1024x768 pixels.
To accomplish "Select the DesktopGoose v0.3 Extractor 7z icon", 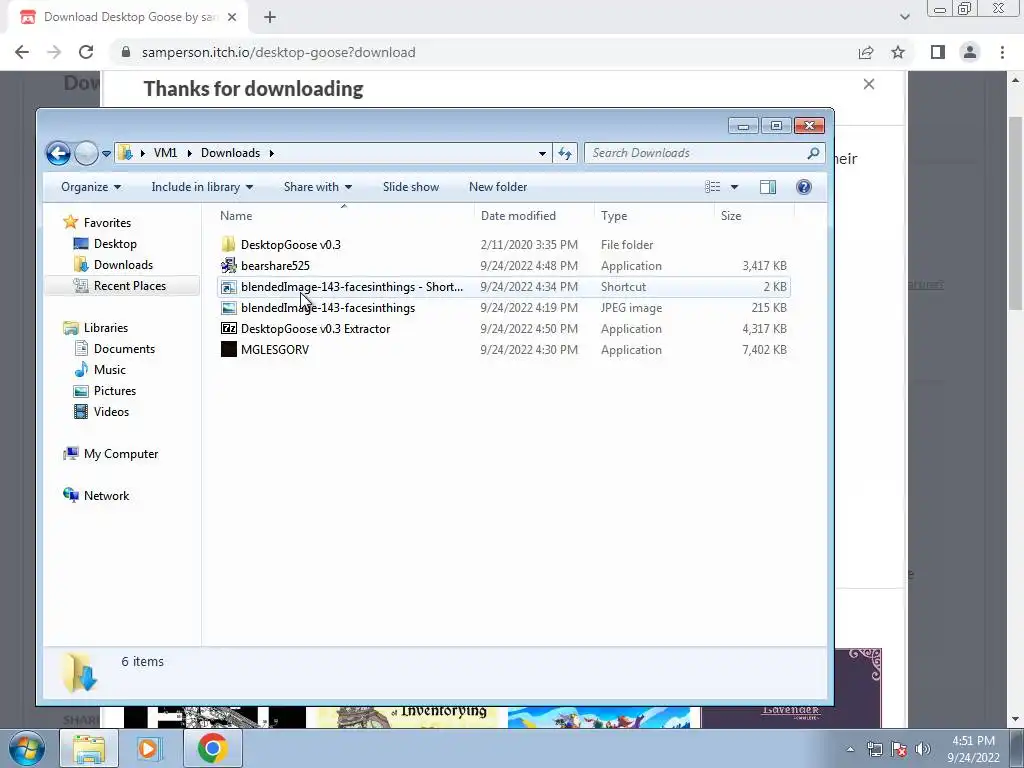I will pyautogui.click(x=229, y=328).
